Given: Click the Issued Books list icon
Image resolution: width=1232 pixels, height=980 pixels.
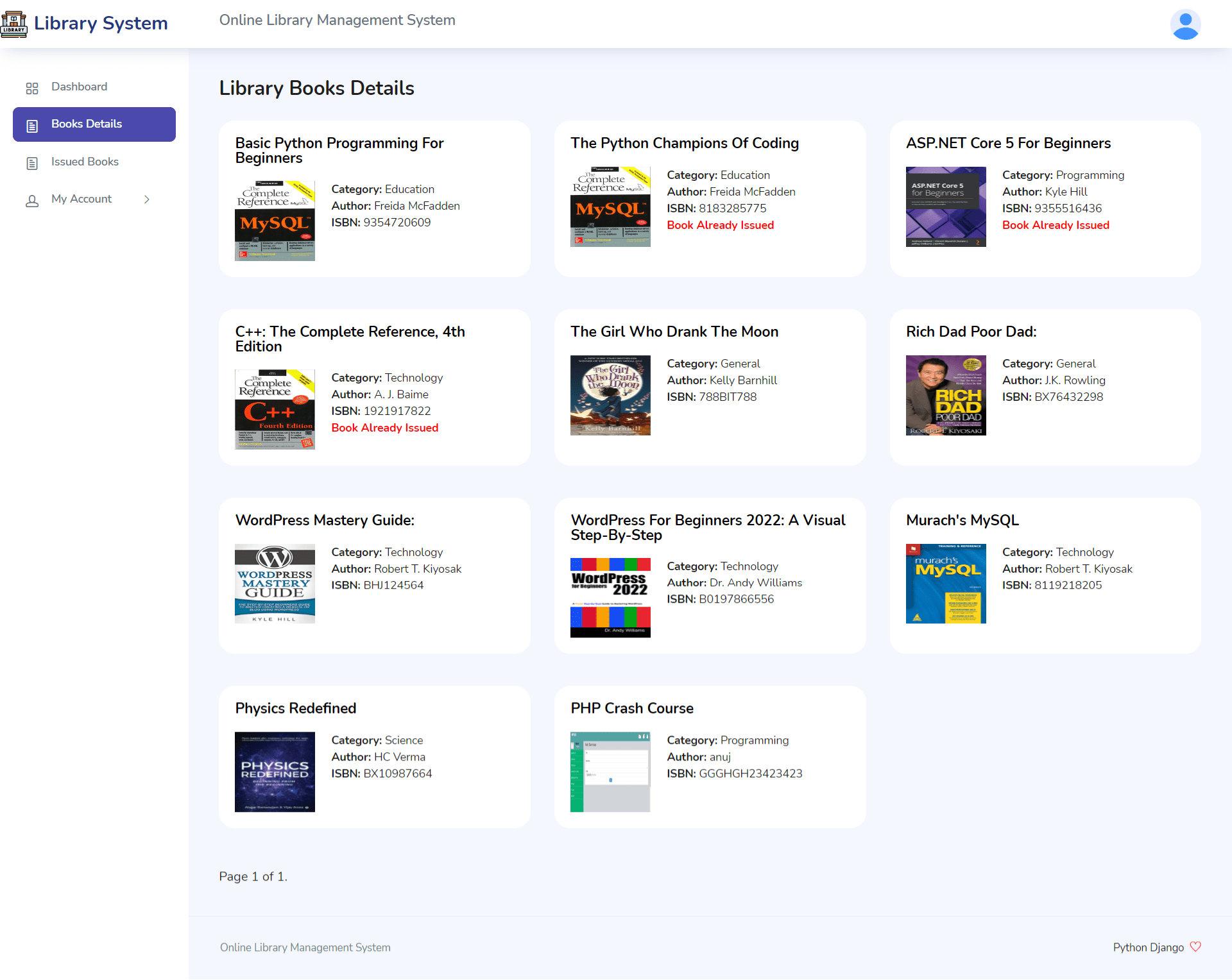Looking at the screenshot, I should (32, 163).
